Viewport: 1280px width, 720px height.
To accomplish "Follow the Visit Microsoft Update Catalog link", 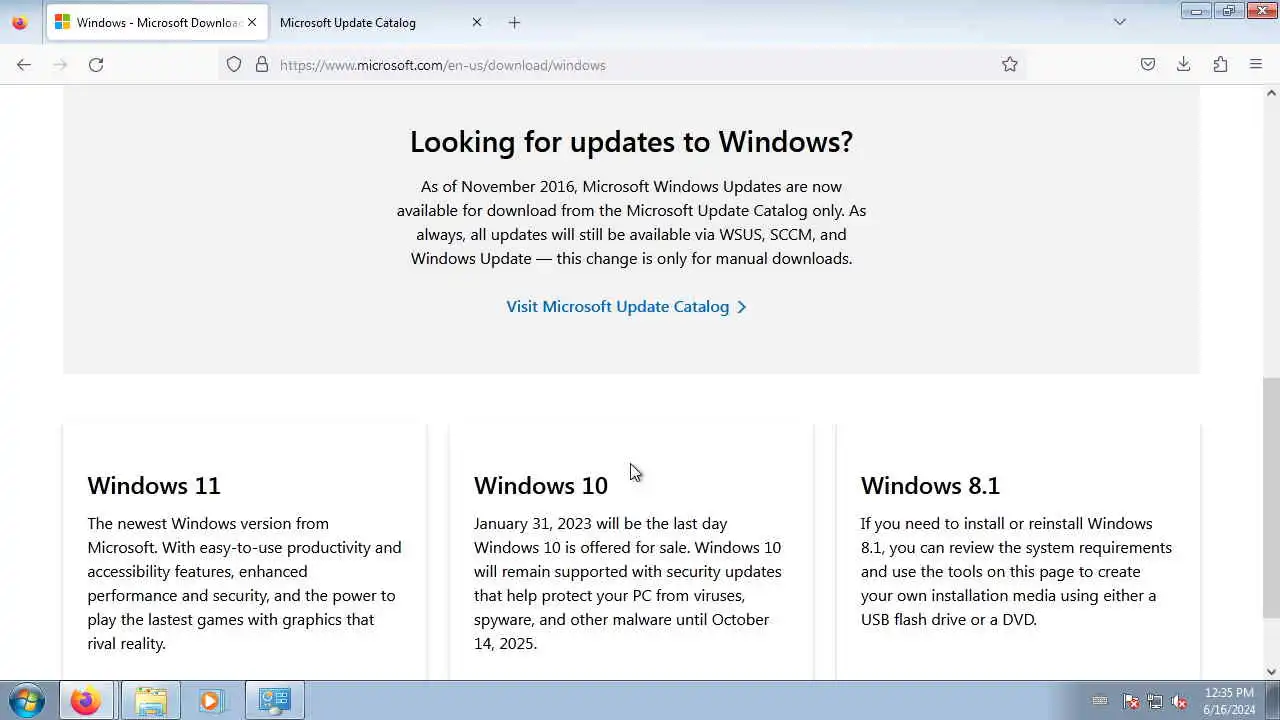I will (626, 307).
